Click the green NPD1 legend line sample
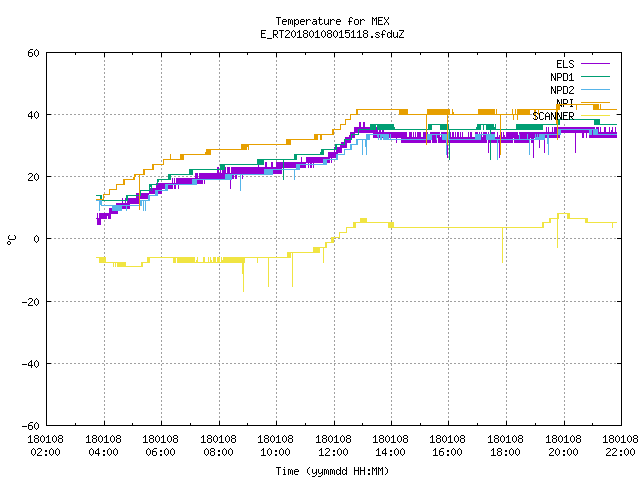640x480 pixels. (595, 76)
